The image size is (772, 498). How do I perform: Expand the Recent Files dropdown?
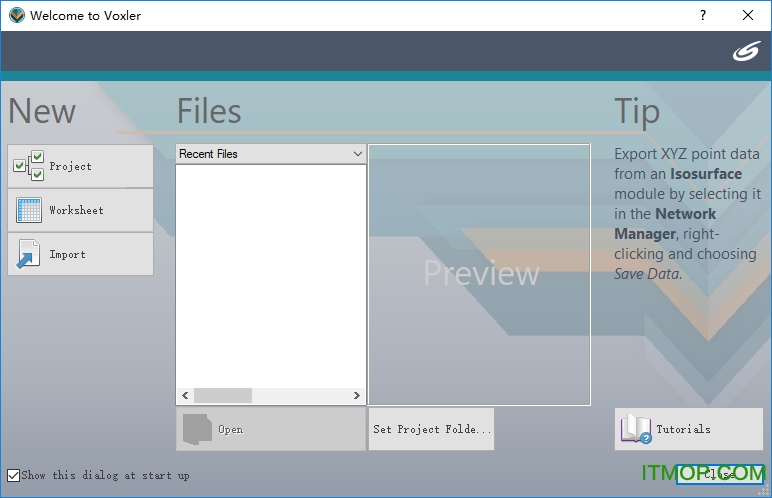(357, 154)
